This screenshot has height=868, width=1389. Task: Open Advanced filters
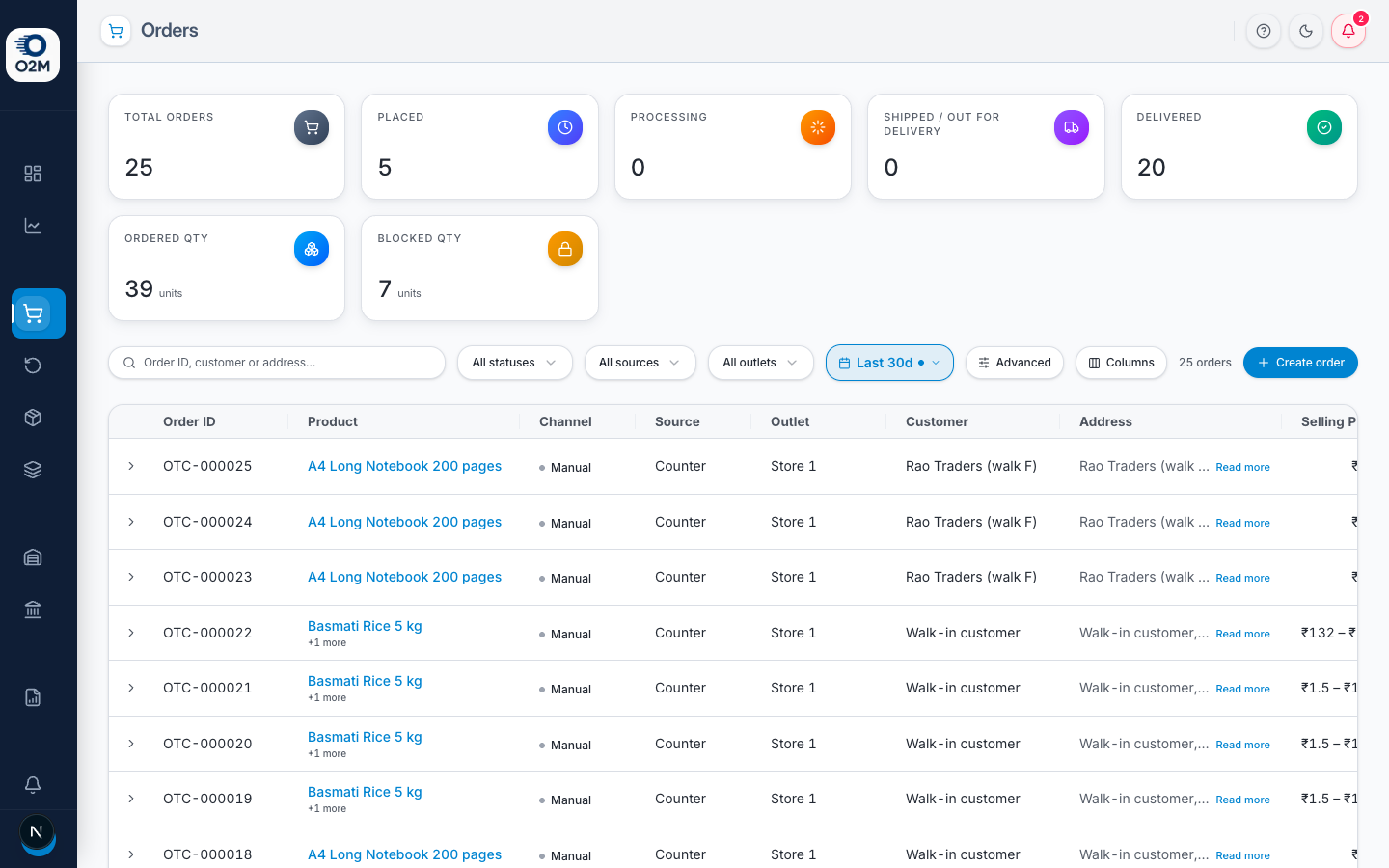1015,363
